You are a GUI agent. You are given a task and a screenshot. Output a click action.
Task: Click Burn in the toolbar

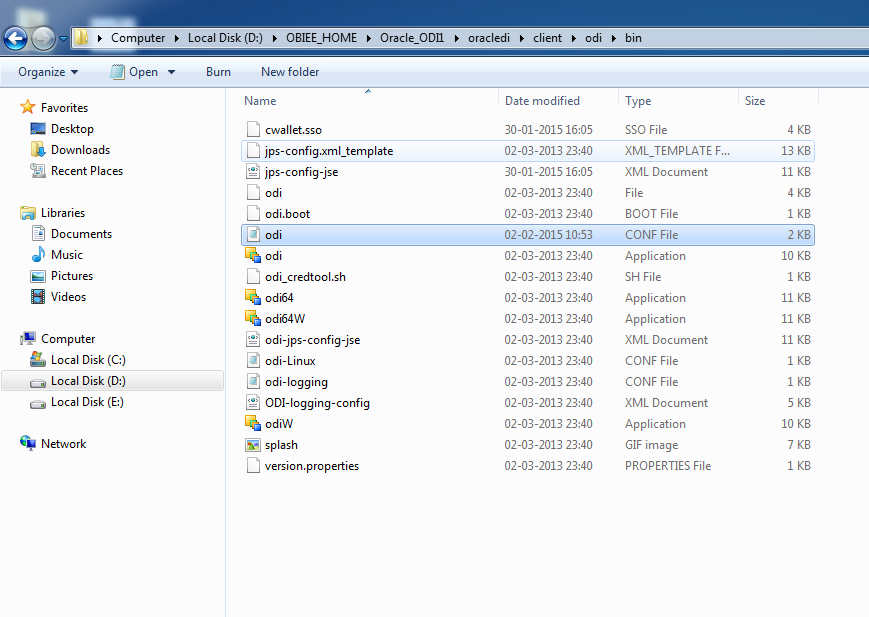coord(218,72)
